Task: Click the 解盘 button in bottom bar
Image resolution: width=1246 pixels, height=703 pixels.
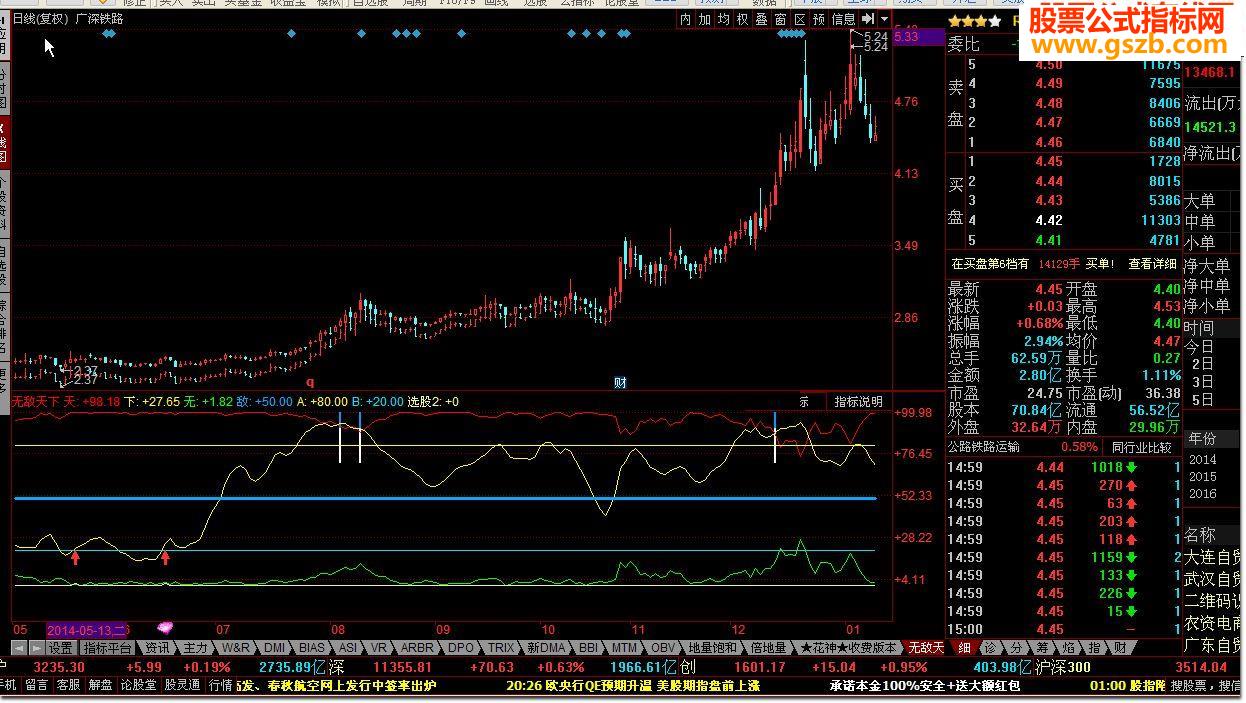Action: (100, 685)
